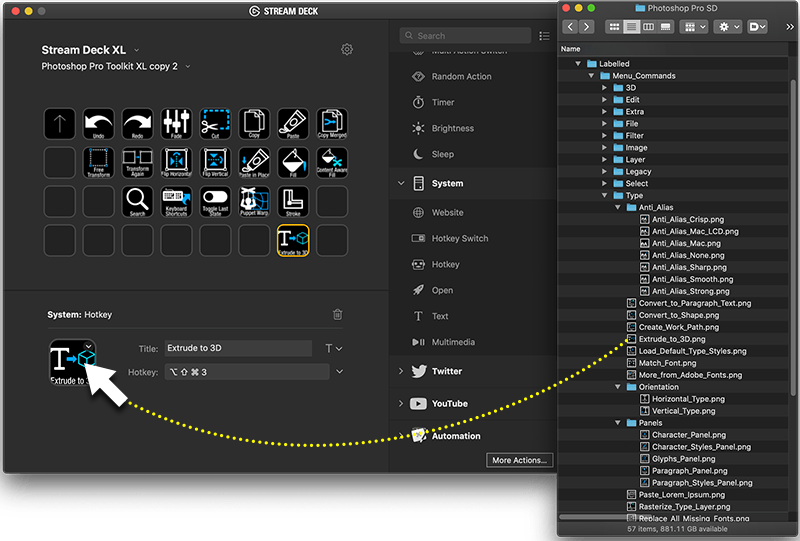Image resolution: width=800 pixels, height=541 pixels.
Task: Select the Fill bucket key
Action: (293, 162)
